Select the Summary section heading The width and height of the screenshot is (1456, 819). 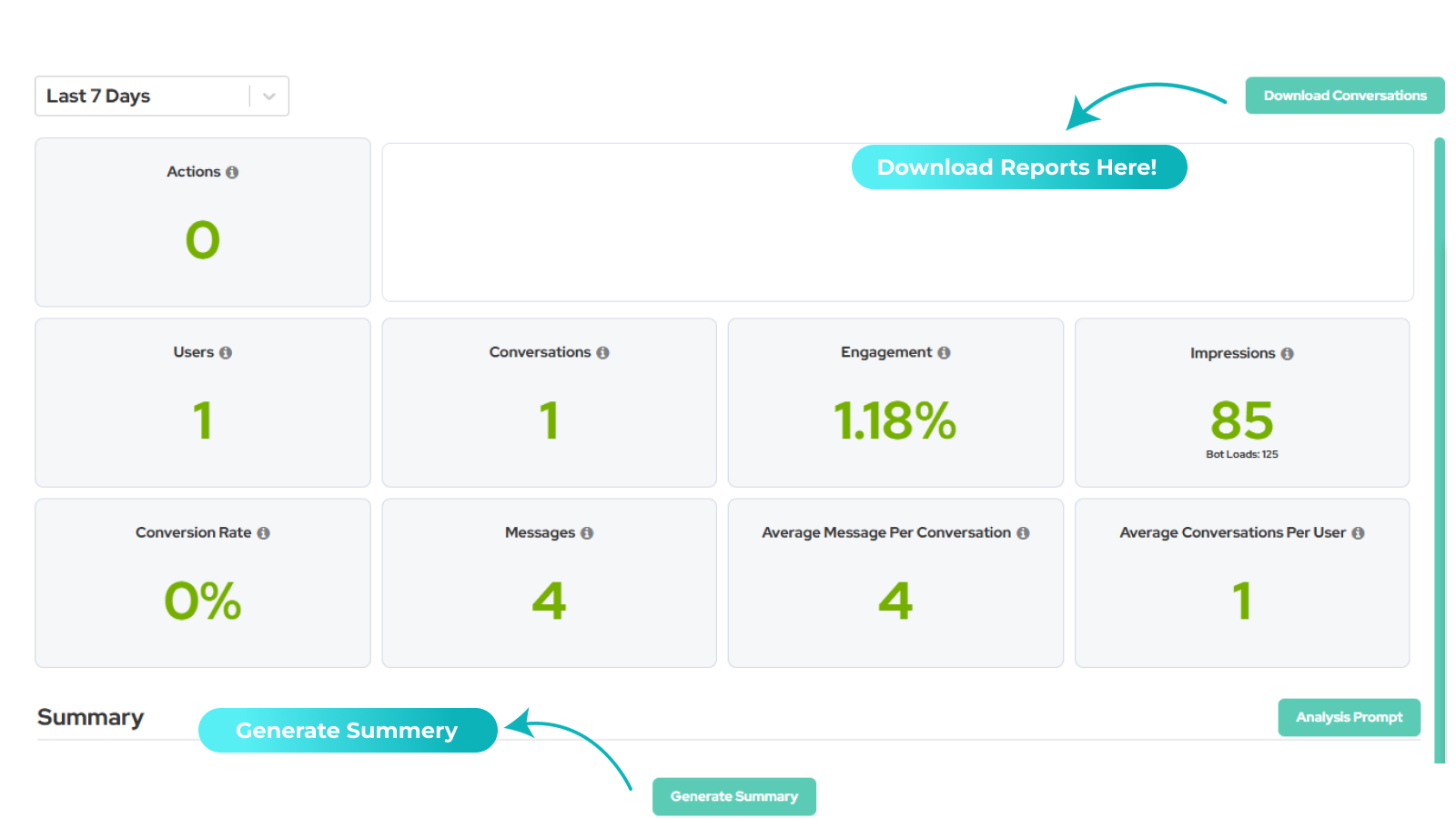coord(90,717)
